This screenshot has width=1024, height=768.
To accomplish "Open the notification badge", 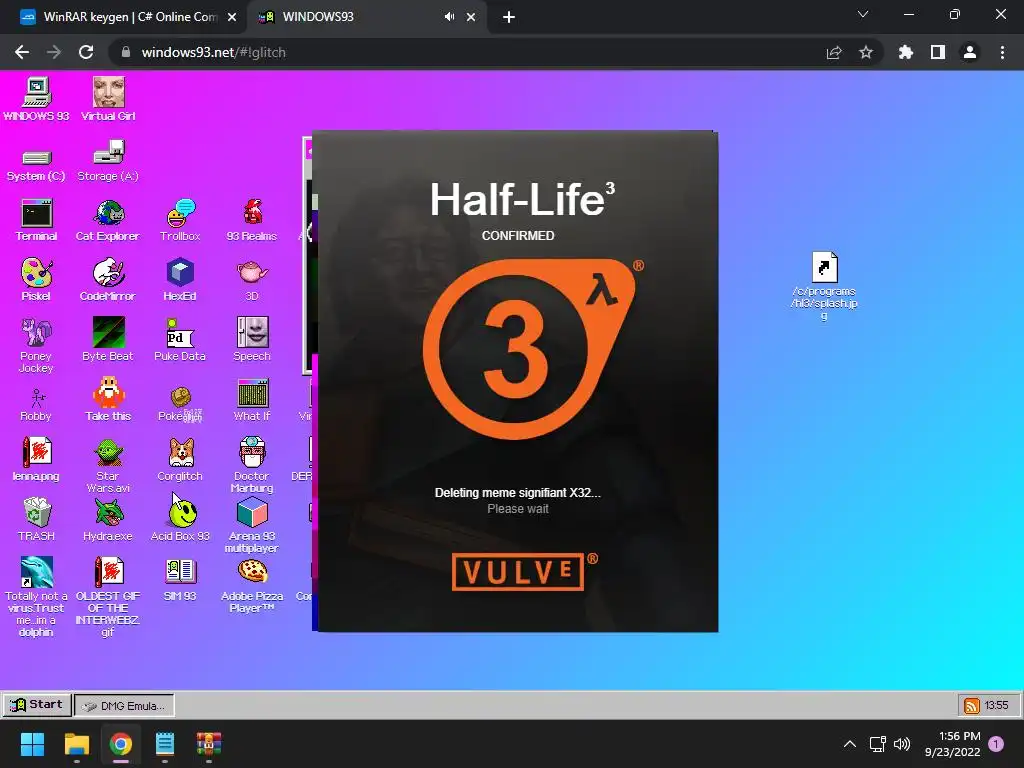I will pyautogui.click(x=996, y=744).
